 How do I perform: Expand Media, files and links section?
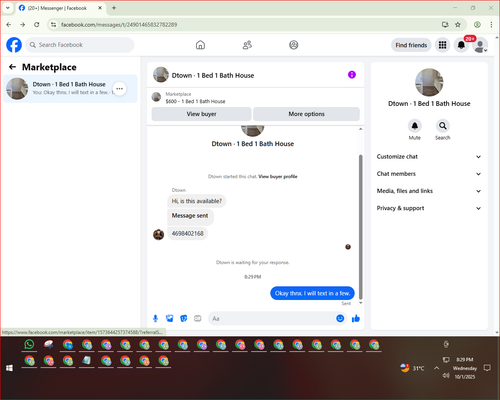click(429, 191)
